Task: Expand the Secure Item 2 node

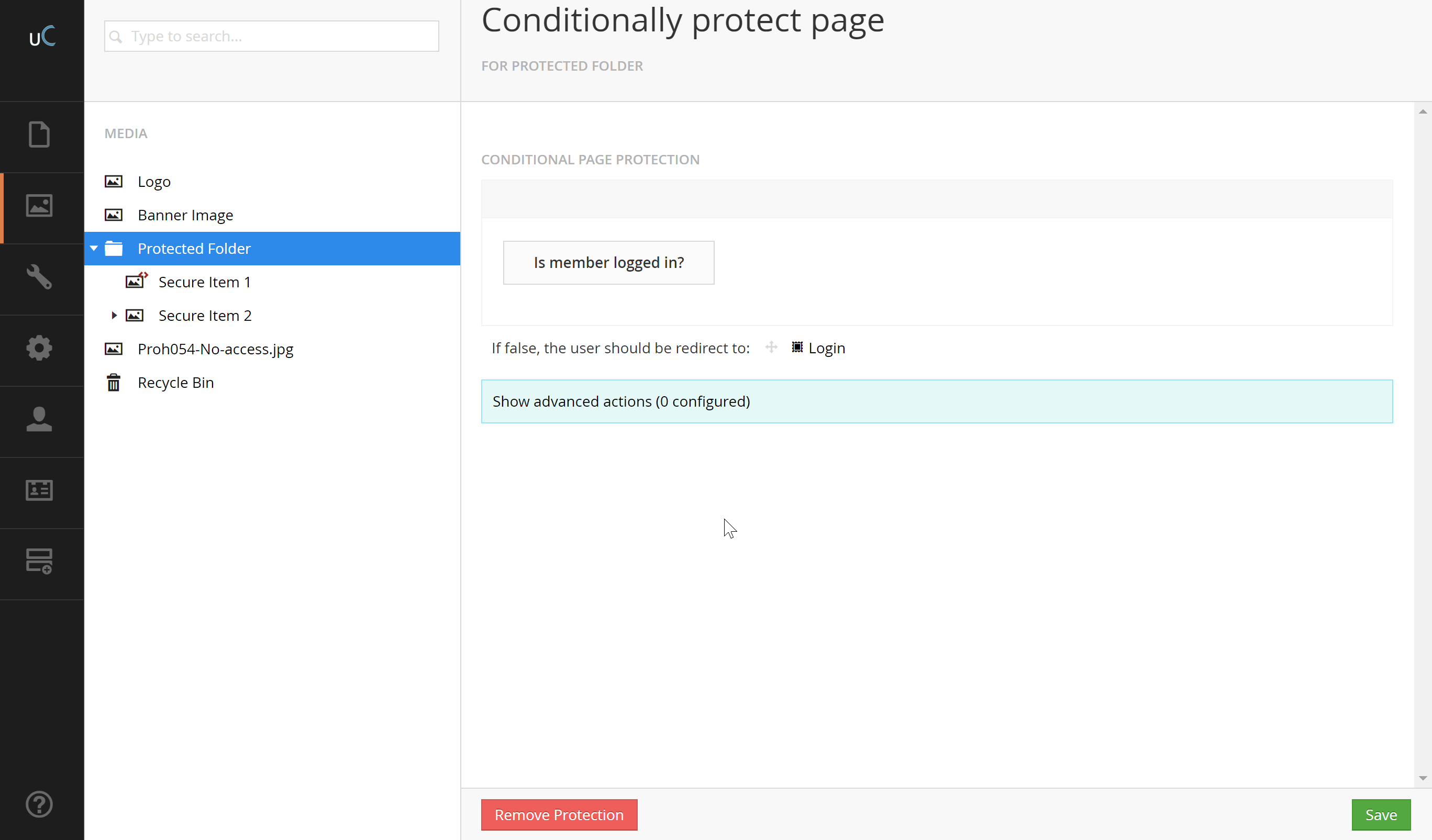Action: pyautogui.click(x=114, y=315)
